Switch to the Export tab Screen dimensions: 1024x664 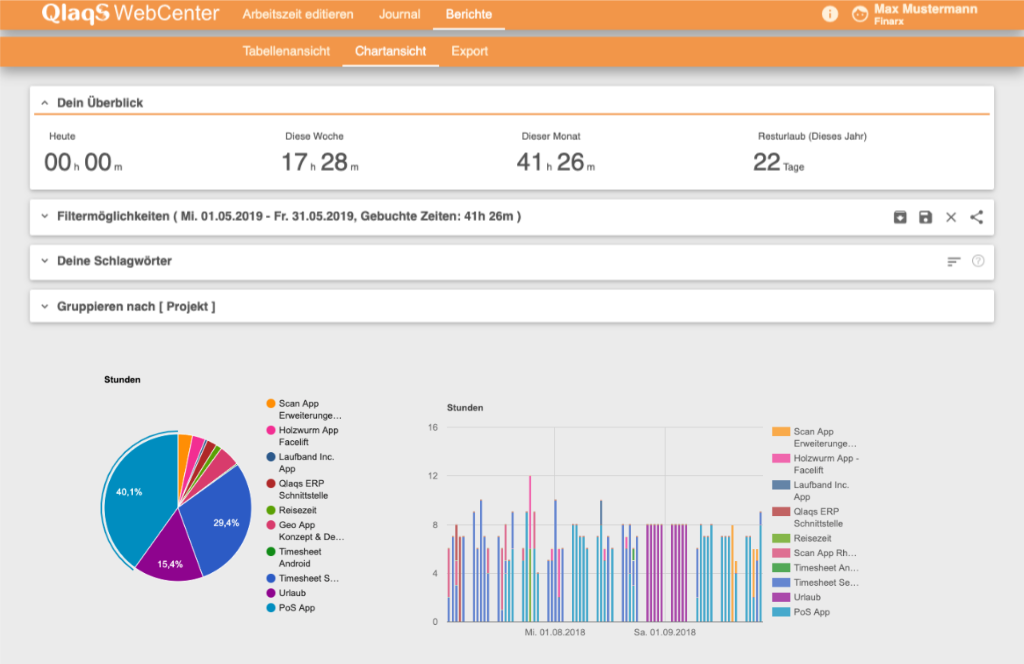point(470,51)
